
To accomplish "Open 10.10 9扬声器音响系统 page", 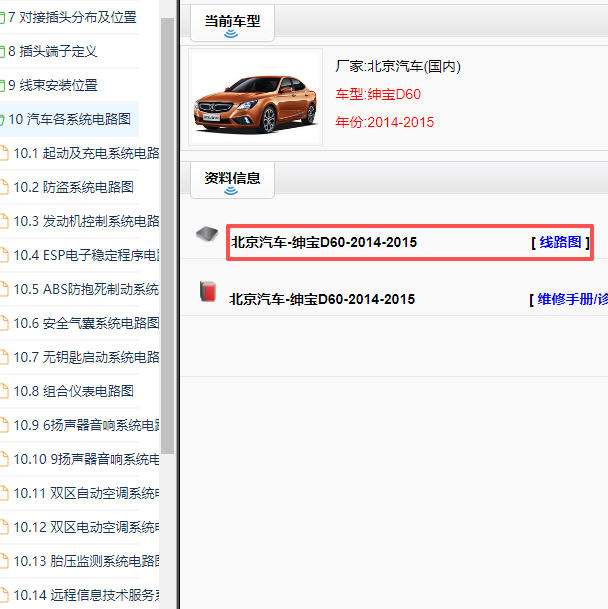I will [x=86, y=459].
